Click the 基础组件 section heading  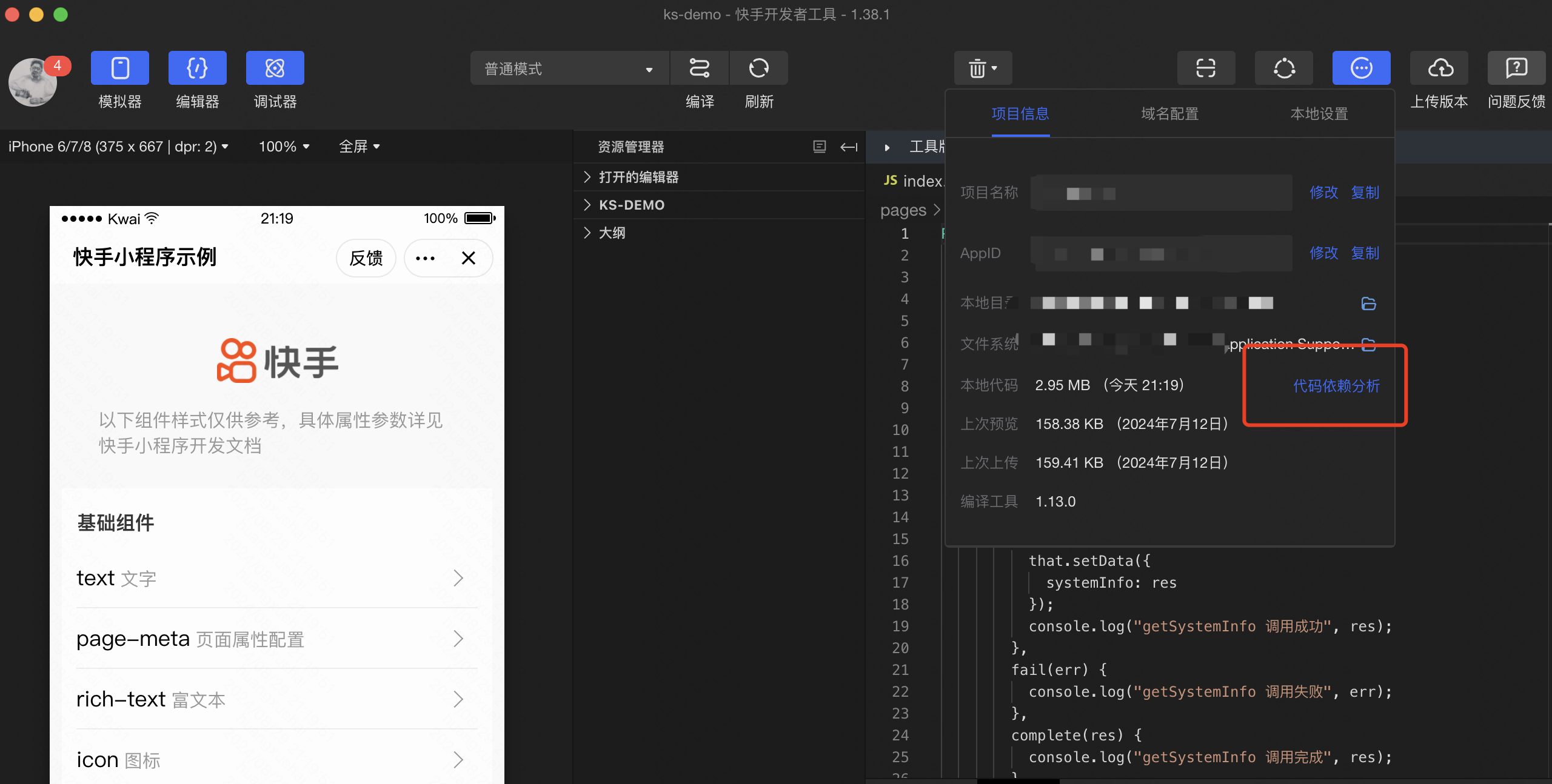(x=116, y=523)
